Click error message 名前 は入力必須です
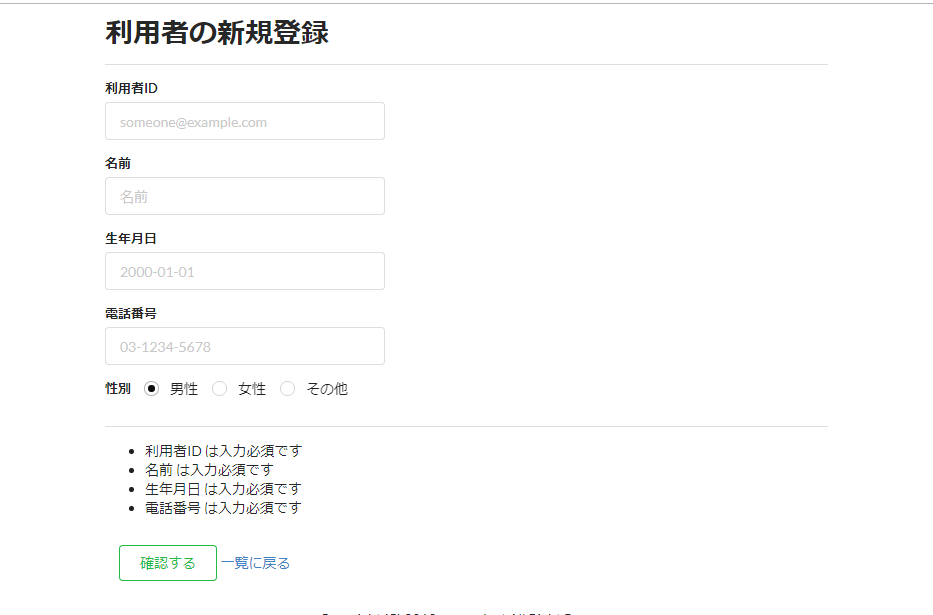Image resolution: width=933 pixels, height=615 pixels. click(x=209, y=470)
